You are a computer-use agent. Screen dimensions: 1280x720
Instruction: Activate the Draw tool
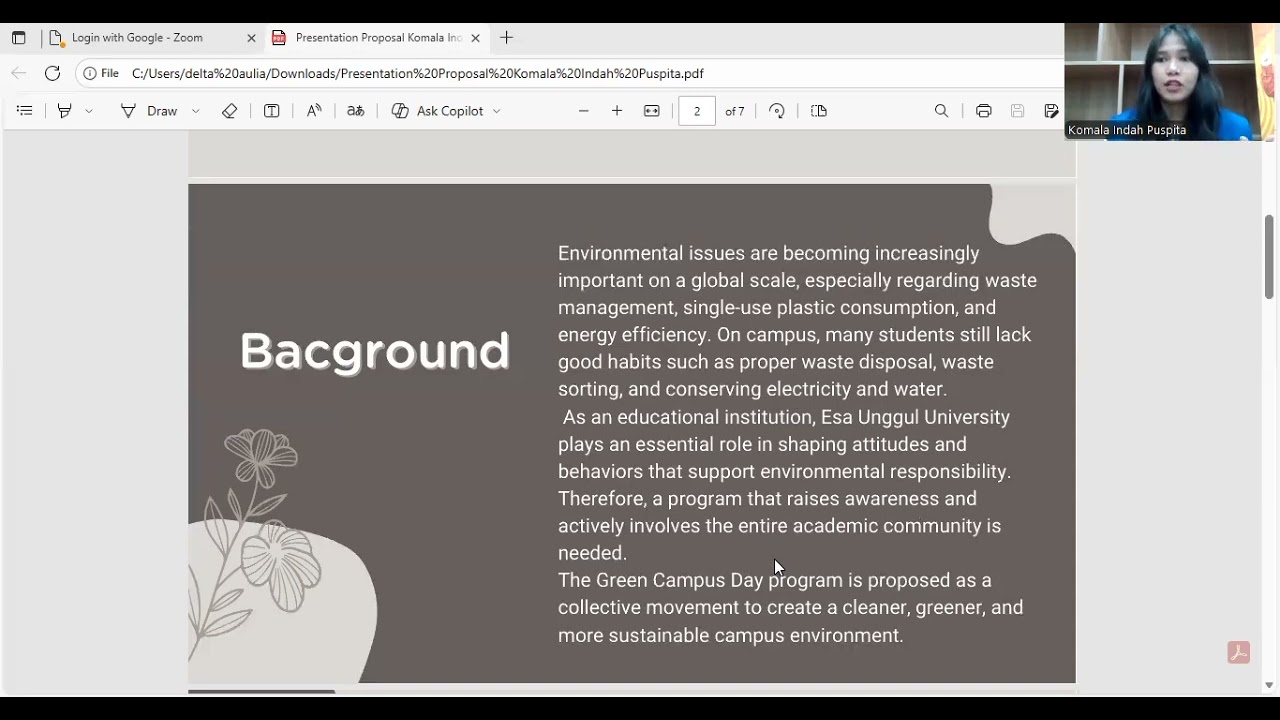[149, 111]
